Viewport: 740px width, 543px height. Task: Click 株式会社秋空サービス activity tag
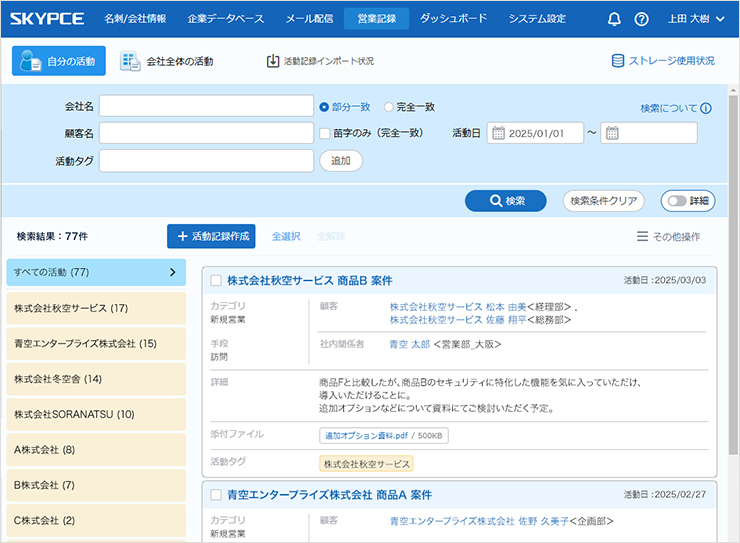point(366,464)
